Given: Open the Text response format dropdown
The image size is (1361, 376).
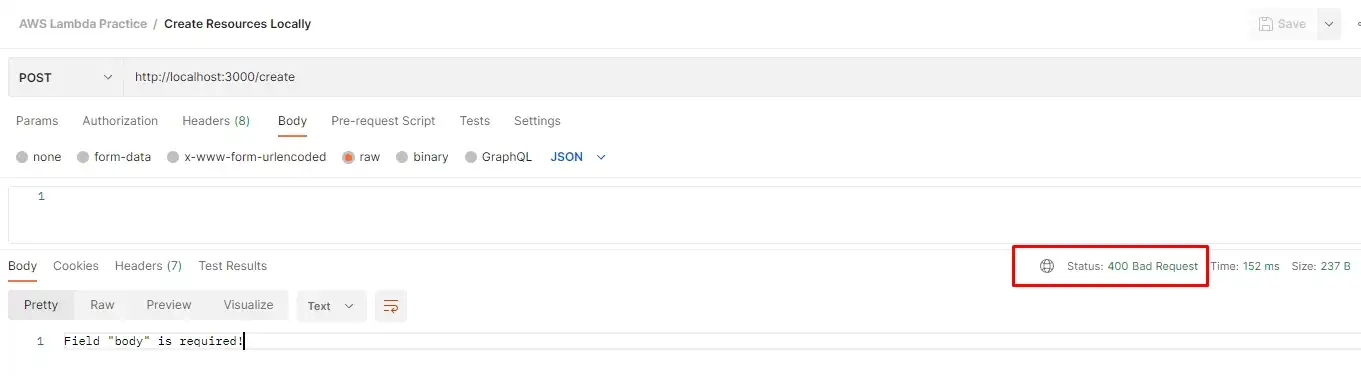Looking at the screenshot, I should [331, 306].
